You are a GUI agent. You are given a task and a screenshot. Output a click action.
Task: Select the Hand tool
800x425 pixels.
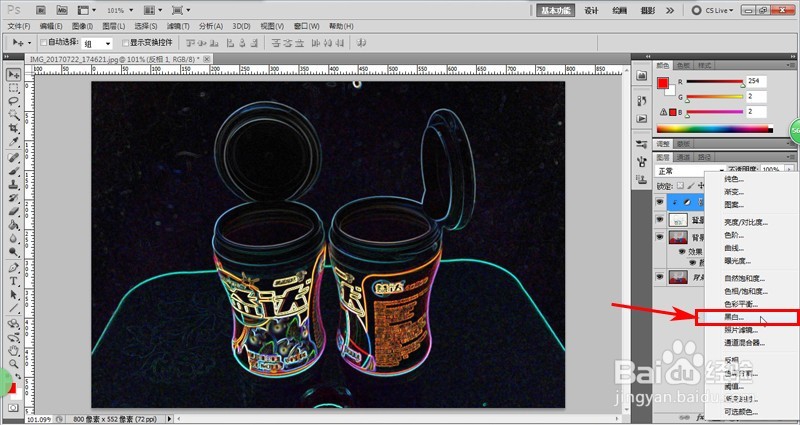point(13,351)
